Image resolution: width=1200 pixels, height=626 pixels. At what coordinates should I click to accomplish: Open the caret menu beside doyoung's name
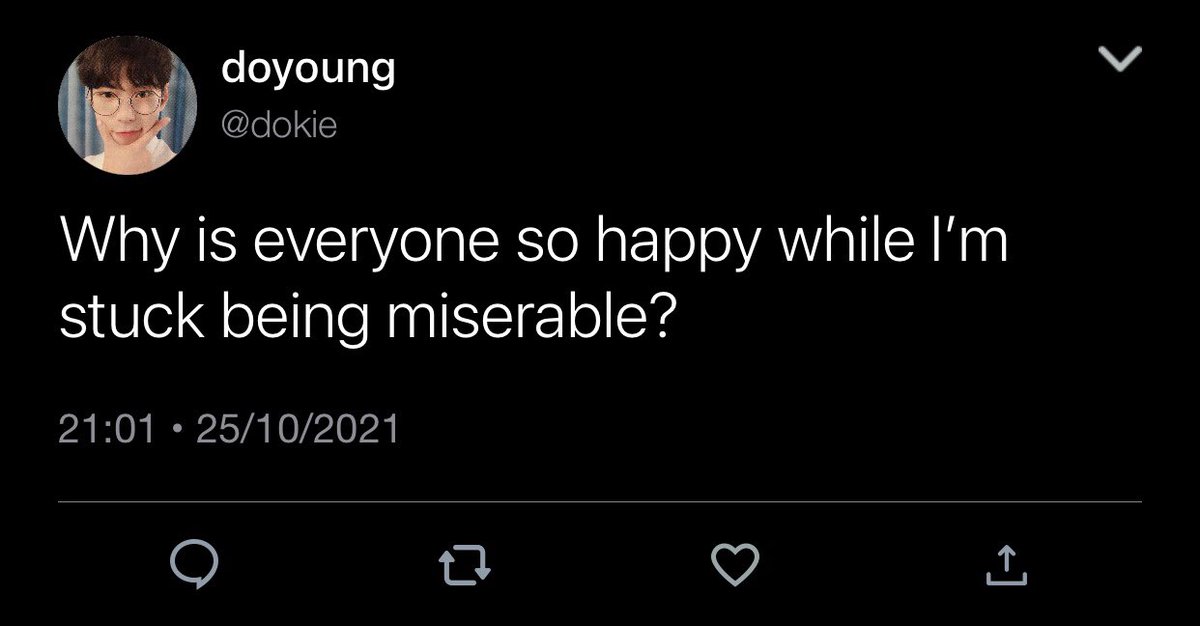coord(1121,62)
